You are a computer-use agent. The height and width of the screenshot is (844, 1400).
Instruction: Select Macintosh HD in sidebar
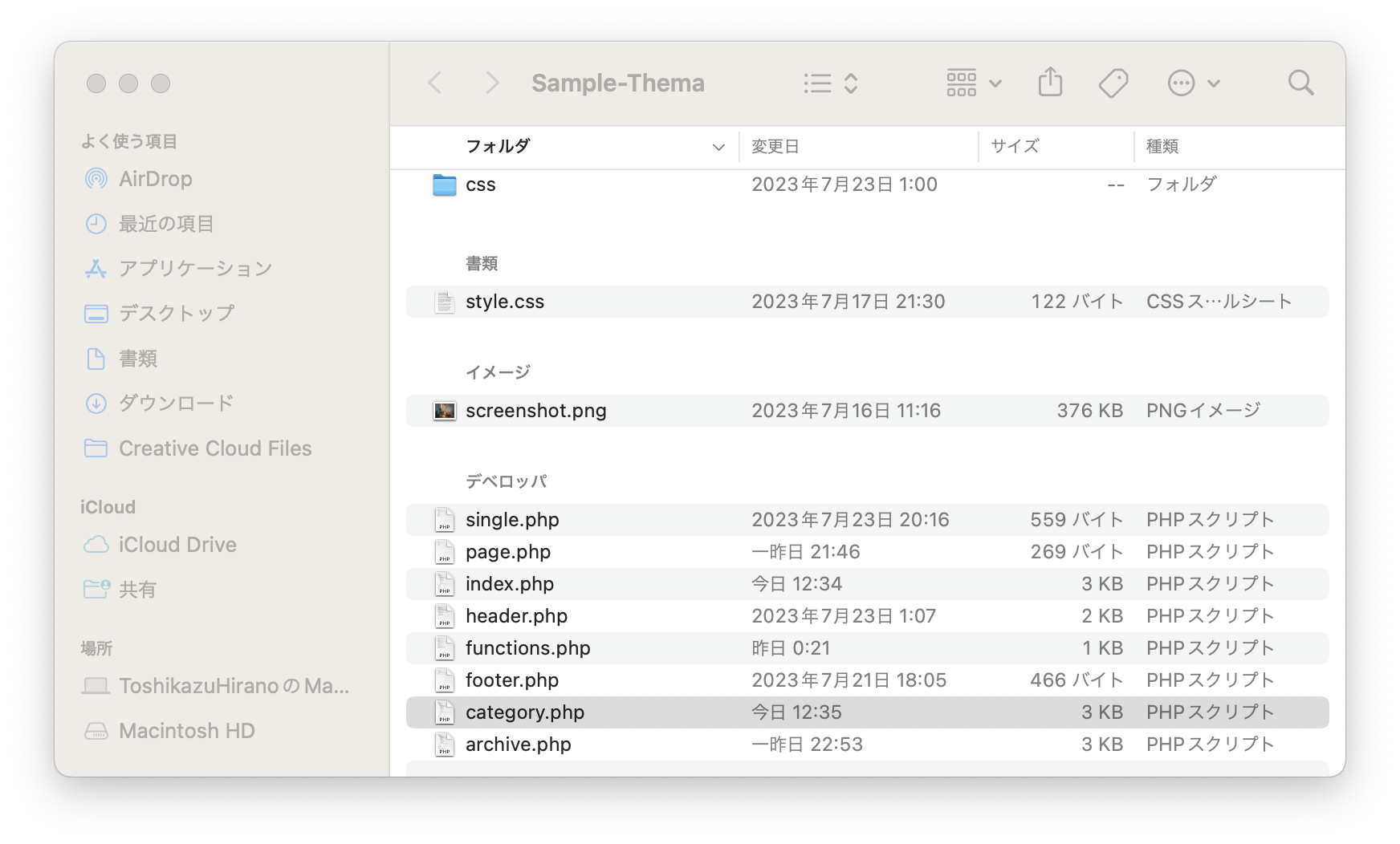point(186,731)
